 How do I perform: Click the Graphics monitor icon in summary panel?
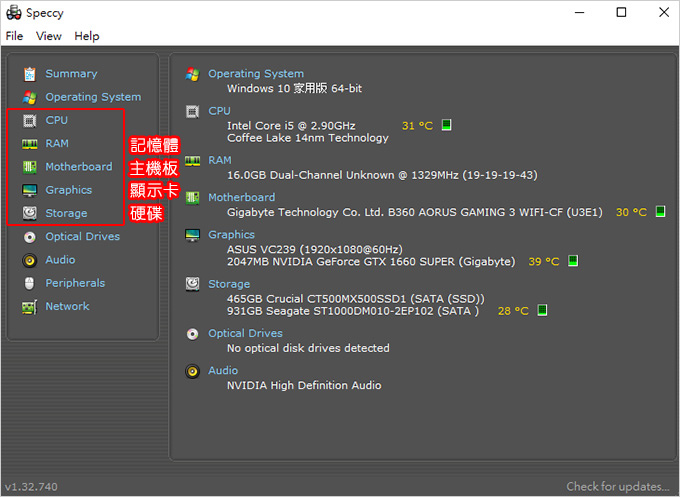pyautogui.click(x=193, y=235)
